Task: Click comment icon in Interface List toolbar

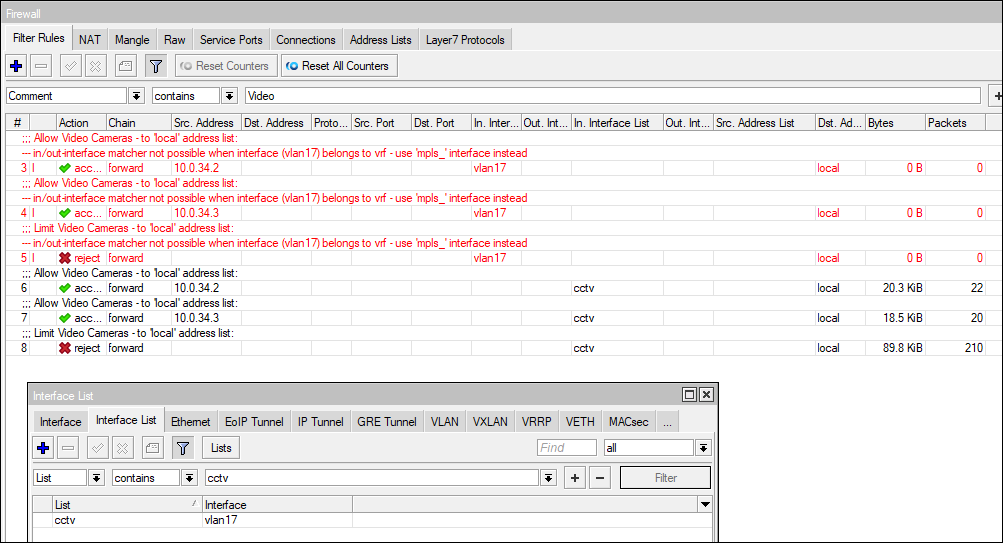Action: pyautogui.click(x=152, y=448)
